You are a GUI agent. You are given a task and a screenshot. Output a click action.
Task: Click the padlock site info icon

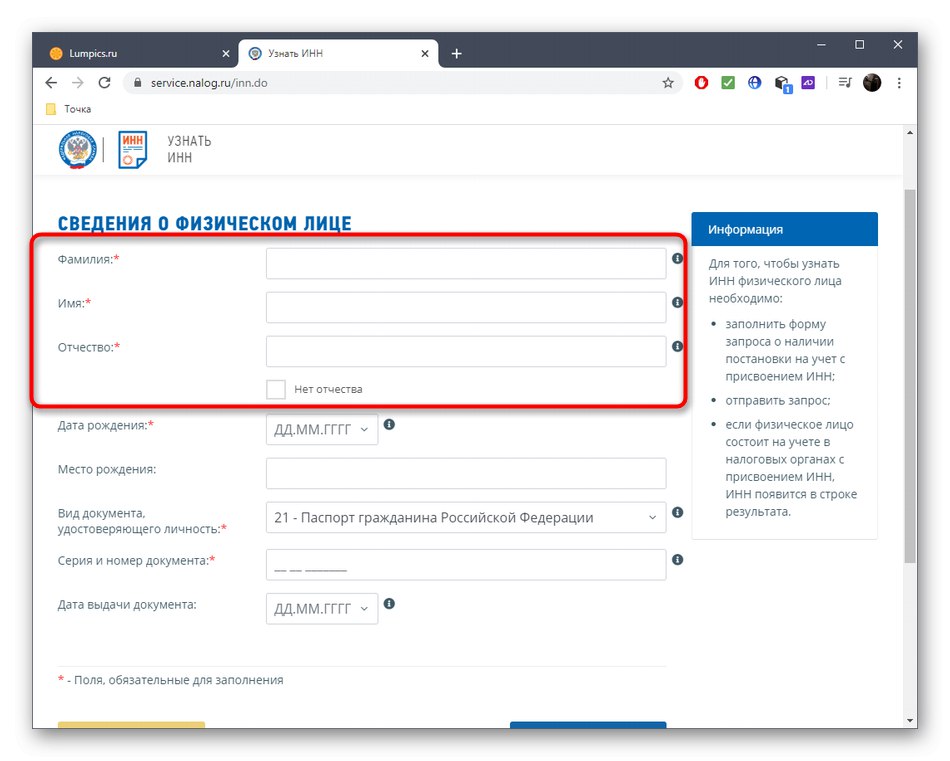[138, 83]
